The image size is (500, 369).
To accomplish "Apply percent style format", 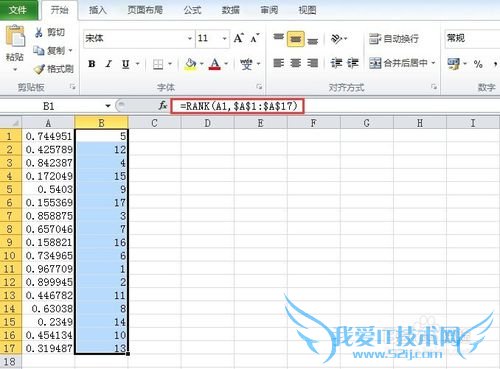I will pyautogui.click(x=478, y=64).
